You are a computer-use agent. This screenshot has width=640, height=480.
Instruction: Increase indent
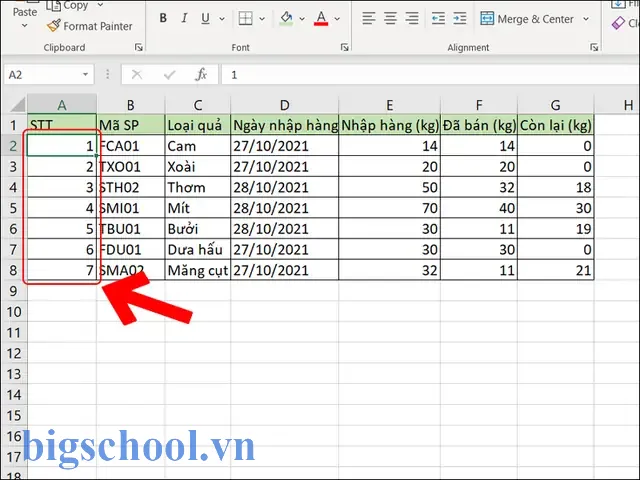coord(460,18)
